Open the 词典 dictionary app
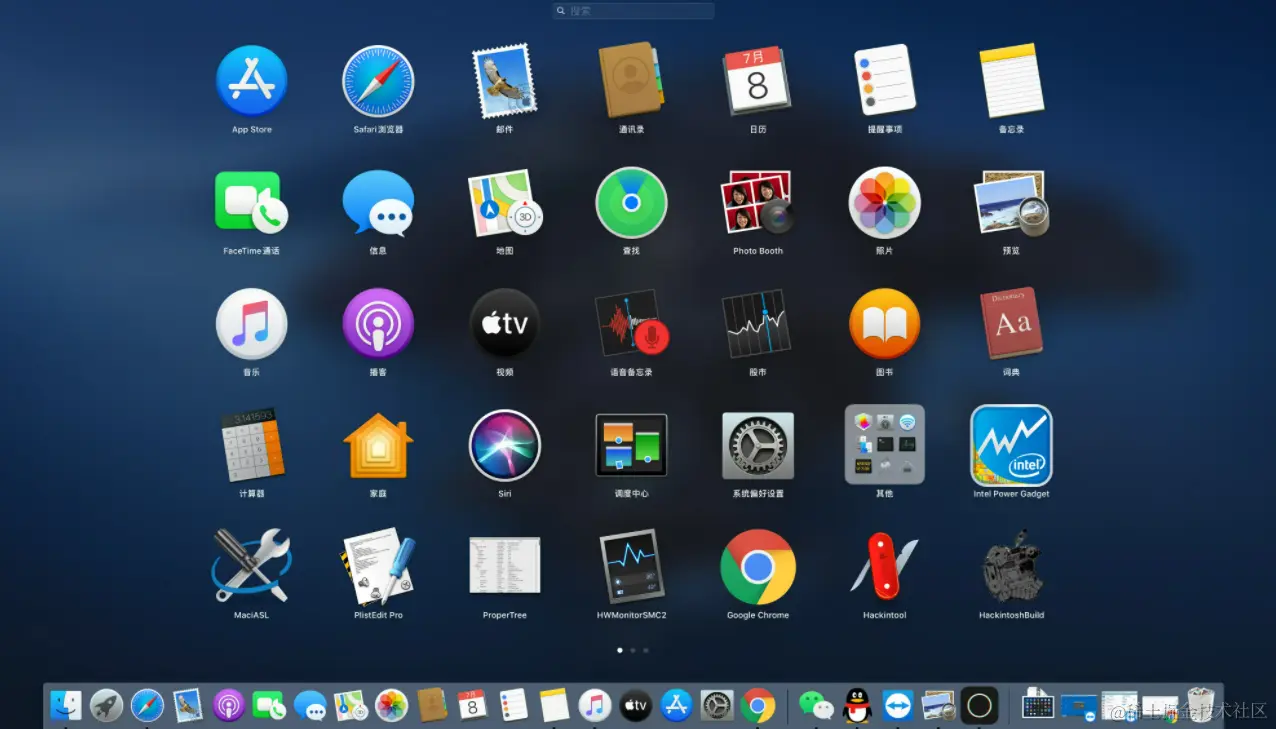Screen dimensions: 1276x729 click(1011, 324)
